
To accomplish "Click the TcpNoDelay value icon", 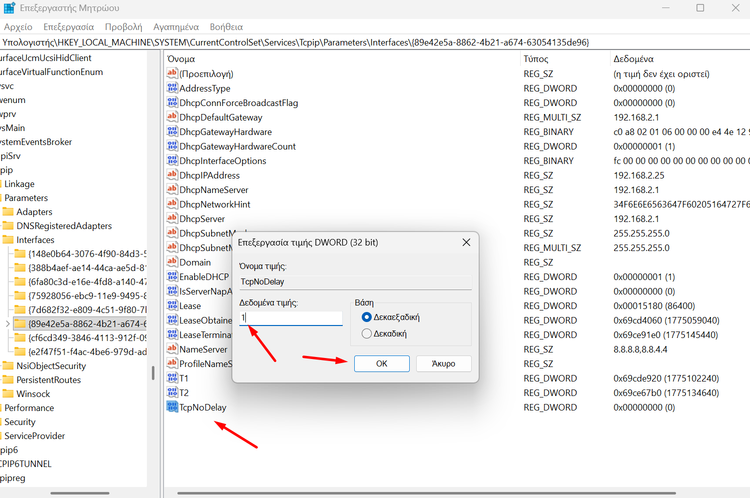I will coord(171,408).
